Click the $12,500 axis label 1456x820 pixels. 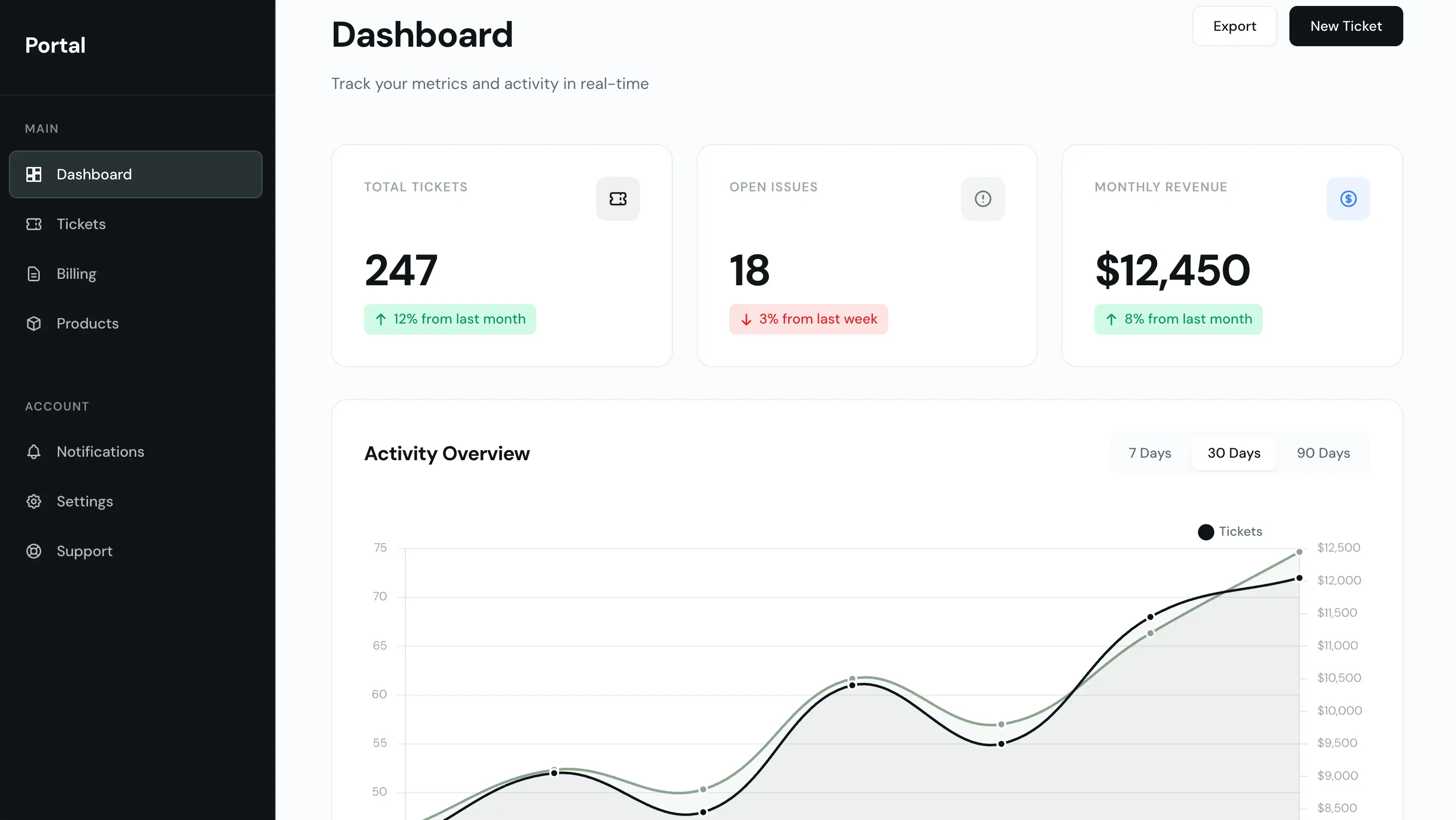[1339, 548]
